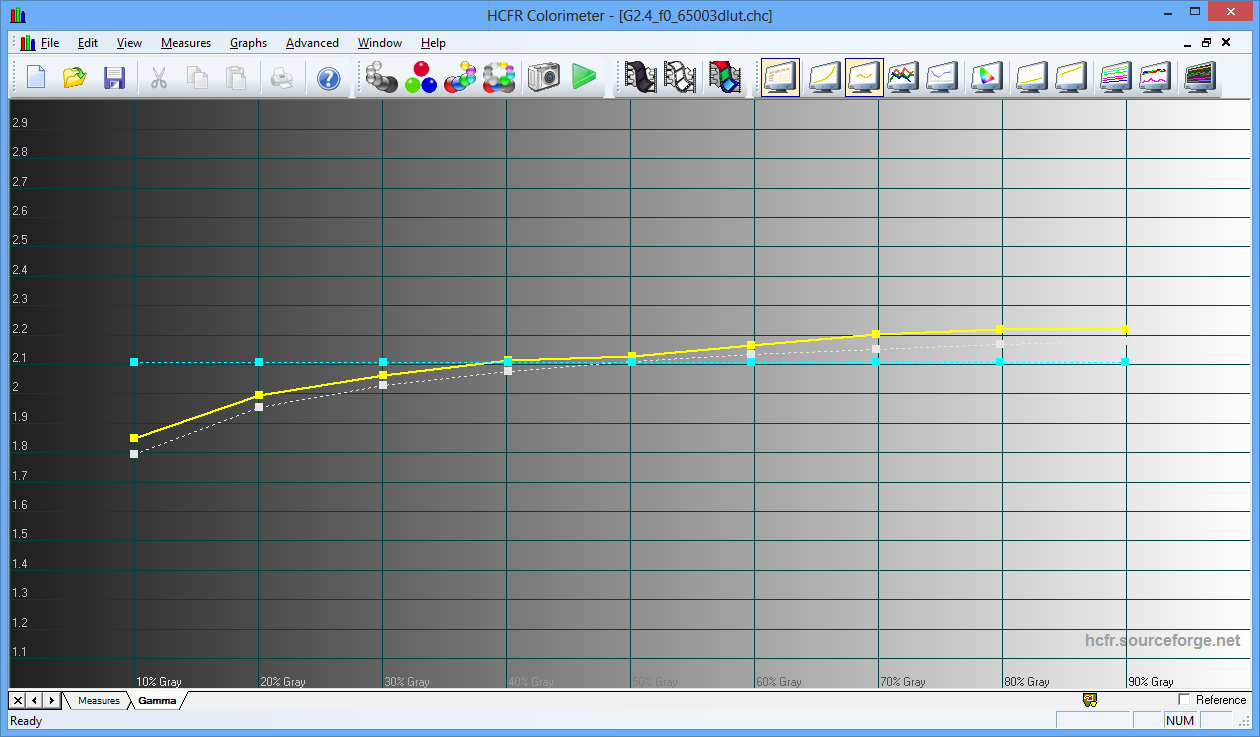Toggle the gamma graph monitor icon

click(864, 77)
